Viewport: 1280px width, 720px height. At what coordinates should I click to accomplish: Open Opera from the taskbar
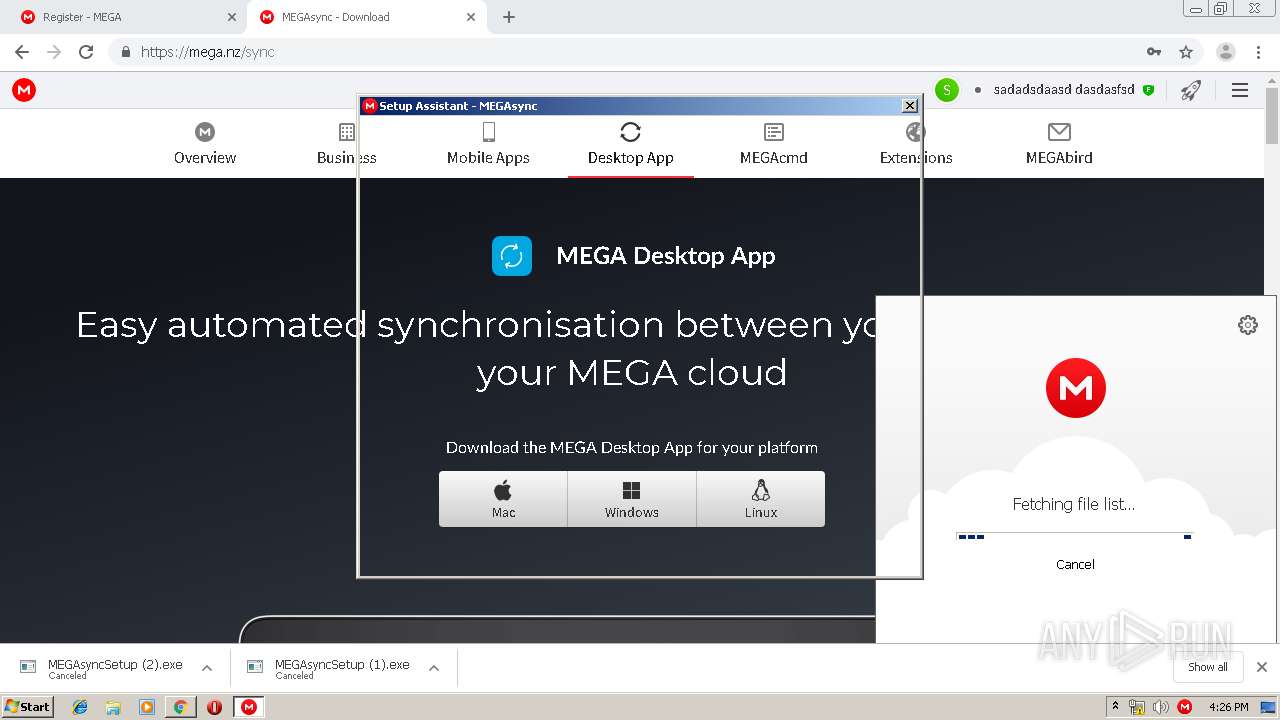pos(214,707)
